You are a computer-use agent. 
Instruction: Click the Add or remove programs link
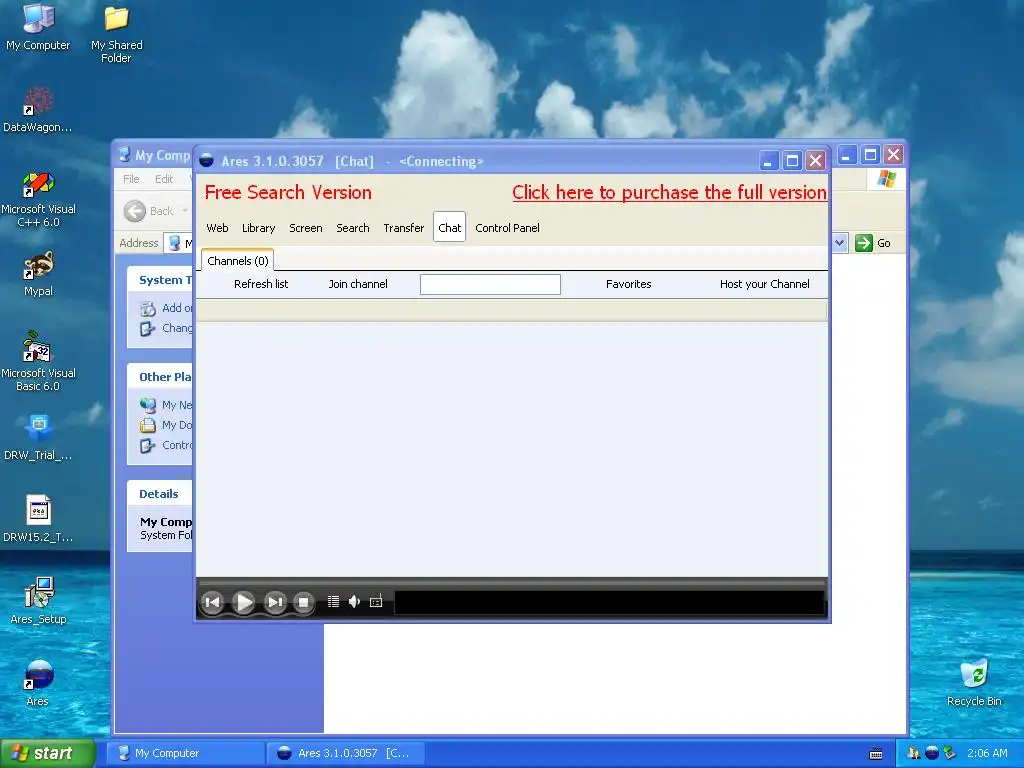(167, 308)
